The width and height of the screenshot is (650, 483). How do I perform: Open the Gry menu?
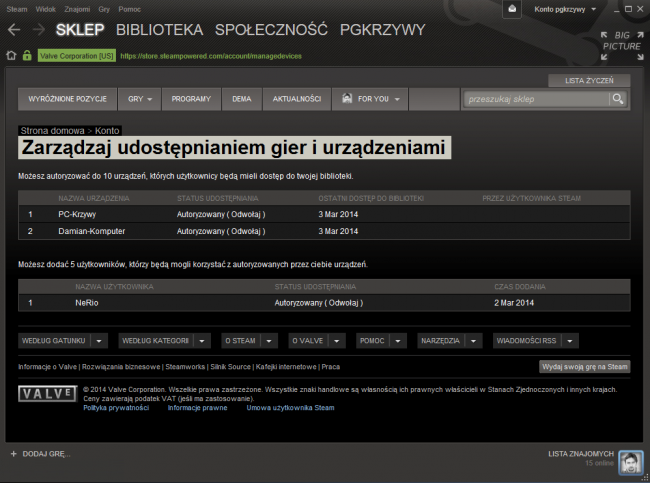click(x=104, y=9)
